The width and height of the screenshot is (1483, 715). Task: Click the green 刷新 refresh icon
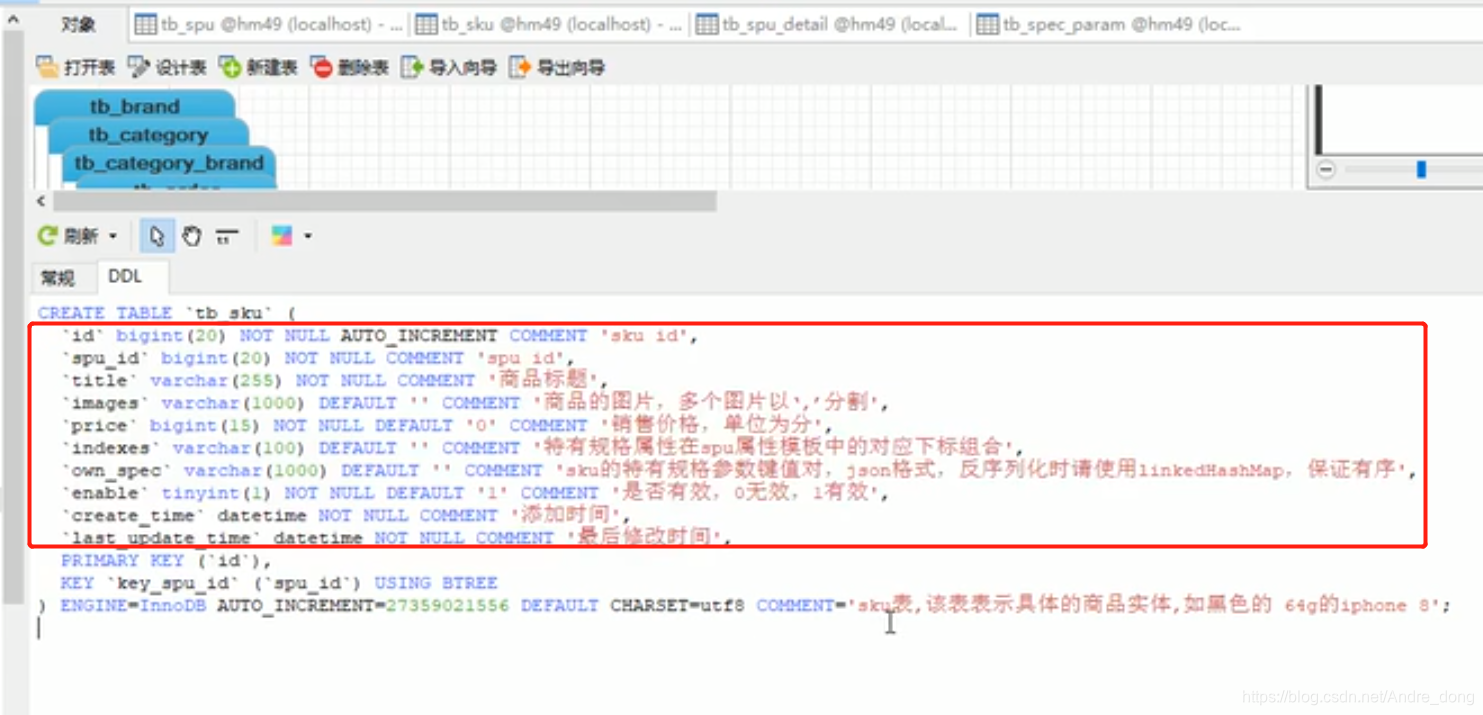(x=47, y=236)
